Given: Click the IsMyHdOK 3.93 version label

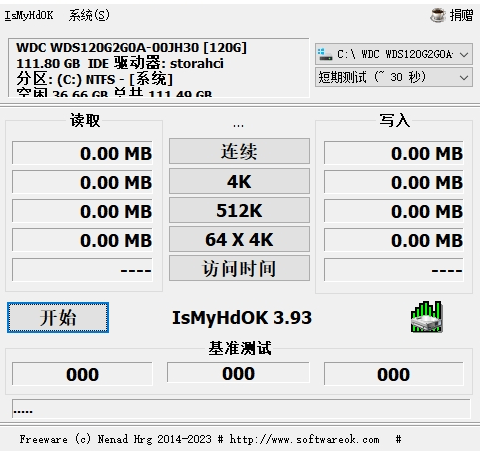Looking at the screenshot, I should click(x=242, y=317).
